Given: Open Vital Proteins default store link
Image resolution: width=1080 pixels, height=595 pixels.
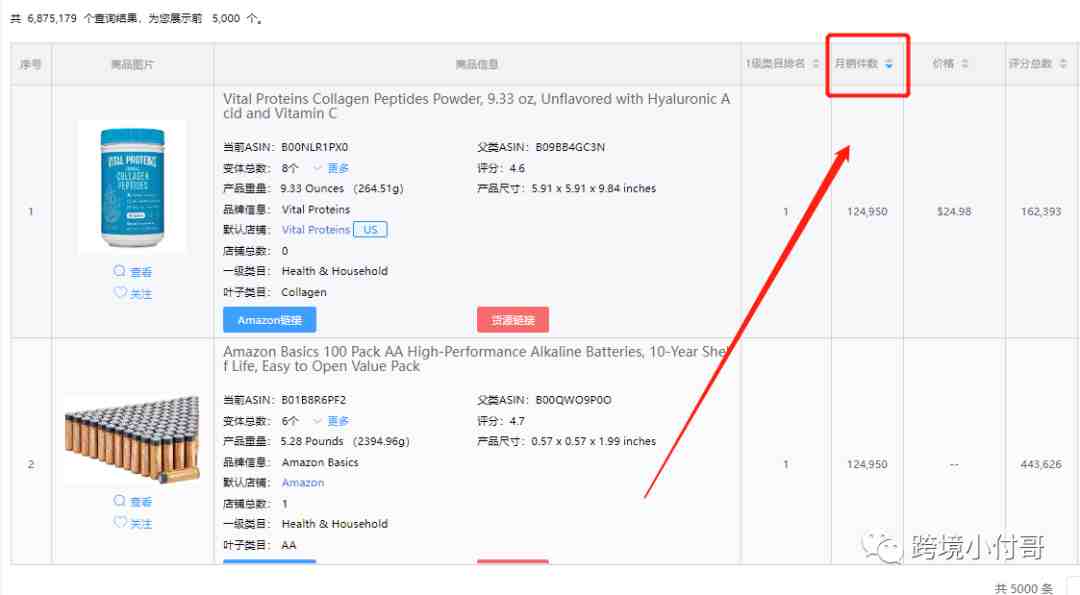Looking at the screenshot, I should 315,230.
